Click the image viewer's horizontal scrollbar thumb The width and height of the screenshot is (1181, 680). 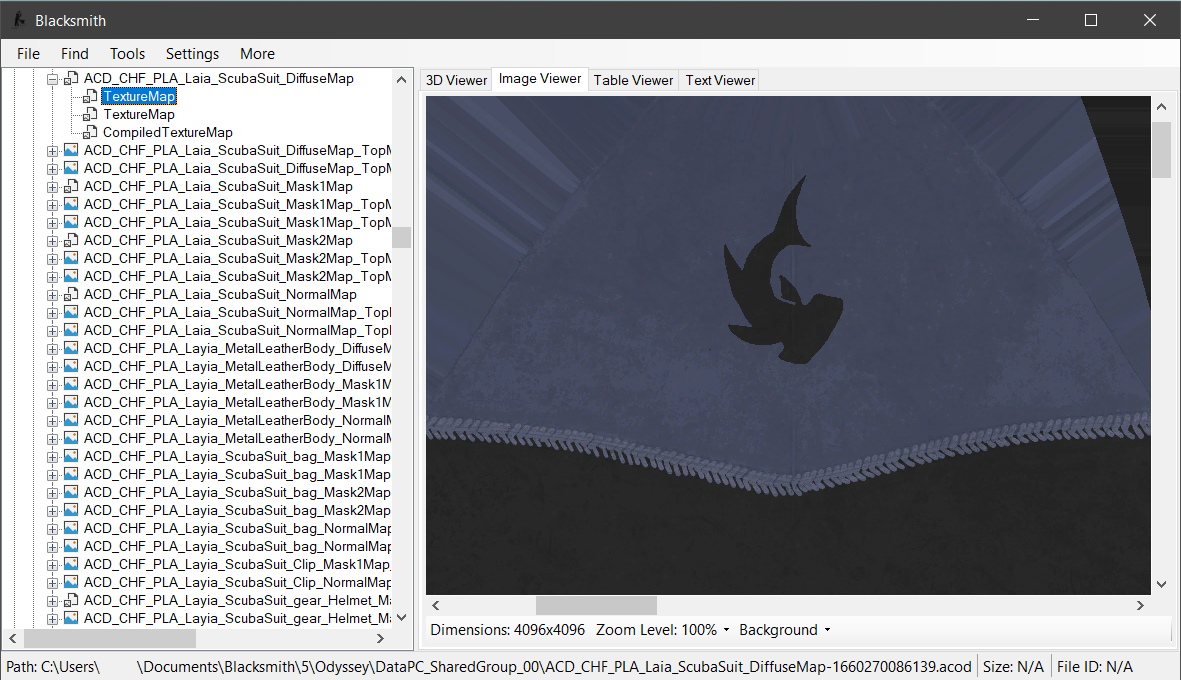click(596, 605)
